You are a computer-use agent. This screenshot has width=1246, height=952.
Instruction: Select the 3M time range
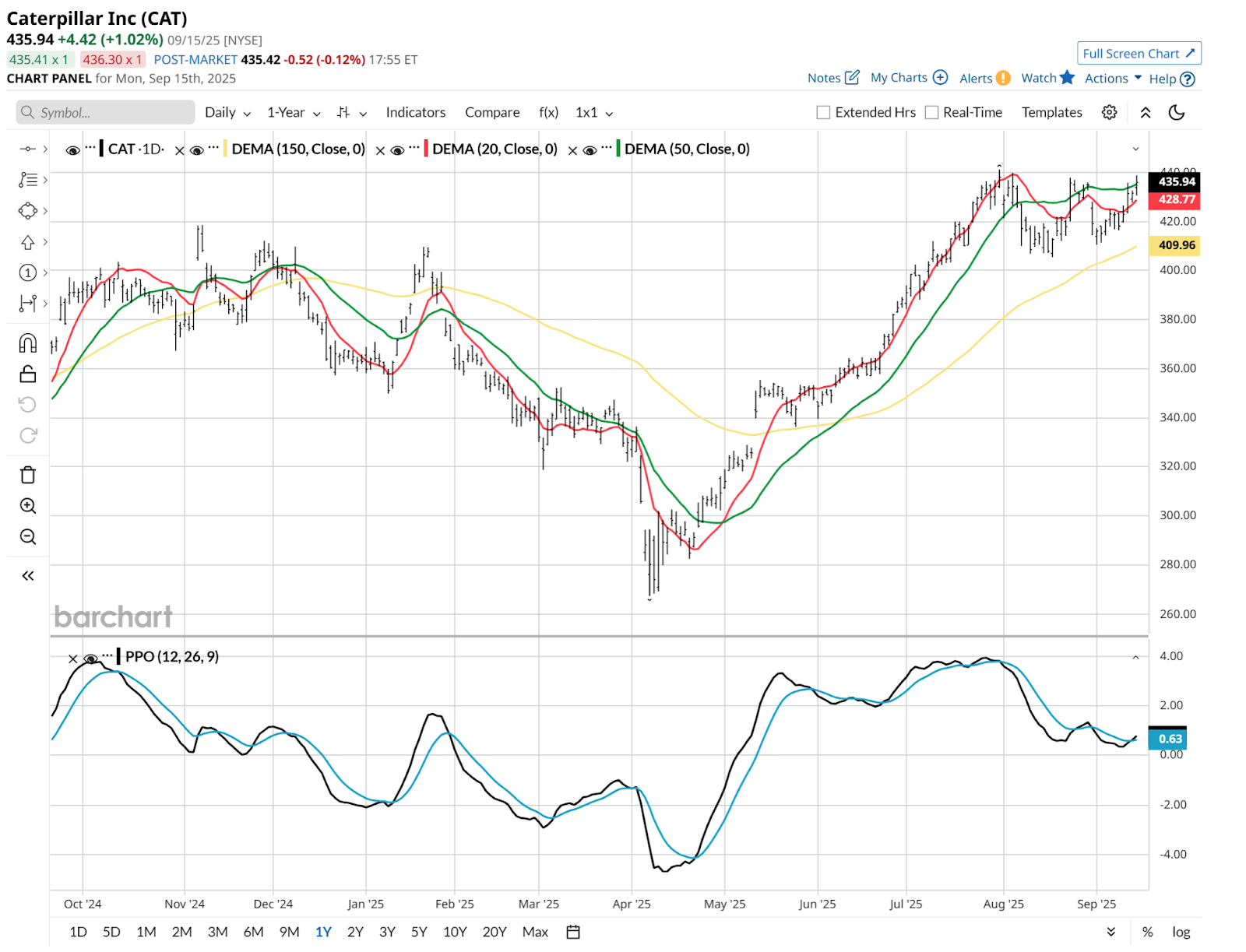tap(217, 932)
